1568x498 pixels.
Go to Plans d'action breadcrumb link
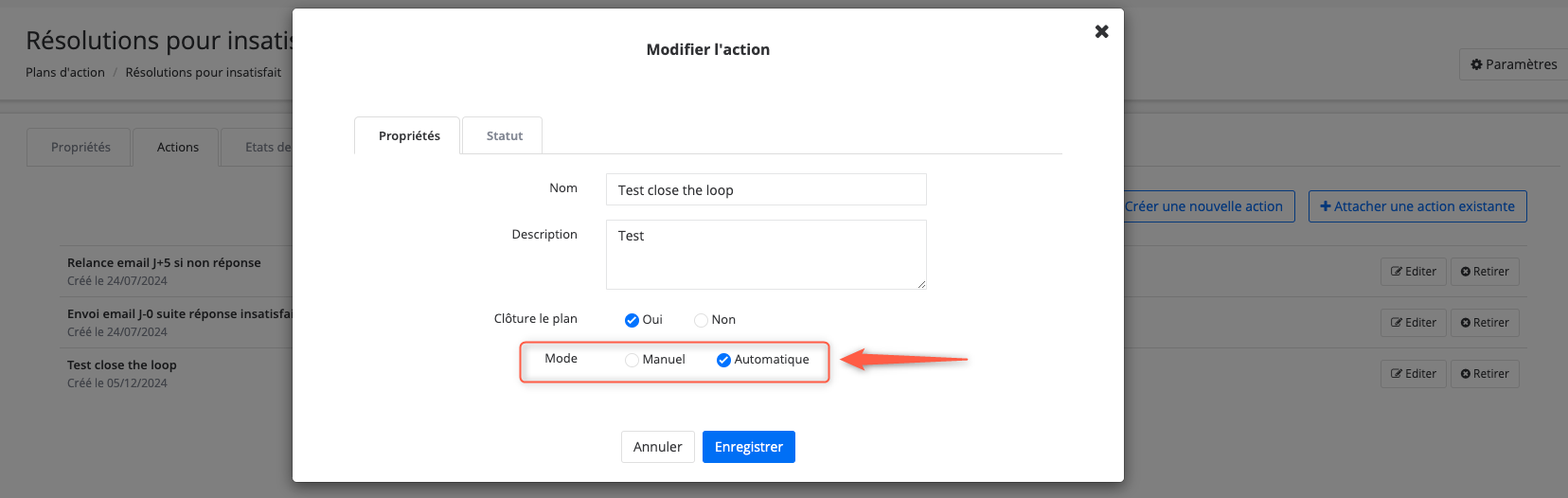[x=65, y=73]
